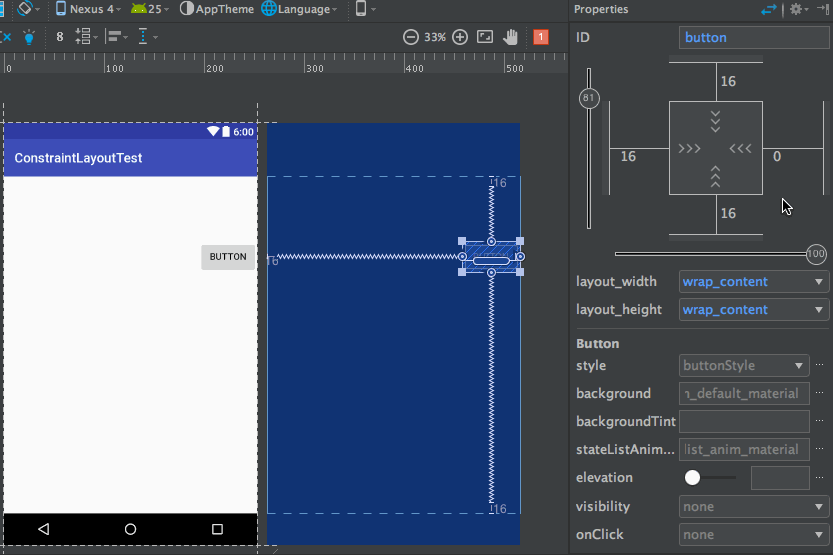Expand the layout_width wrap_content dropdown
This screenshot has width=833, height=555.
point(754,282)
